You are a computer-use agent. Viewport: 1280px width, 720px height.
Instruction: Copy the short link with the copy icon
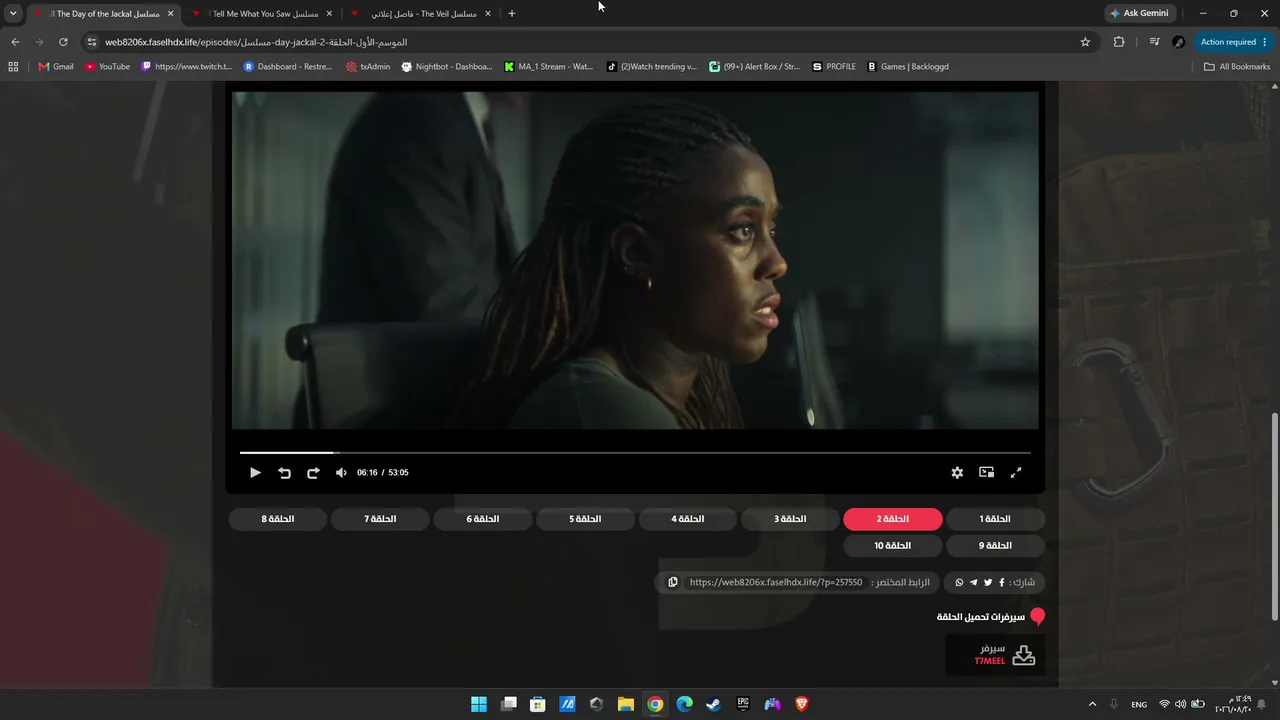(673, 582)
